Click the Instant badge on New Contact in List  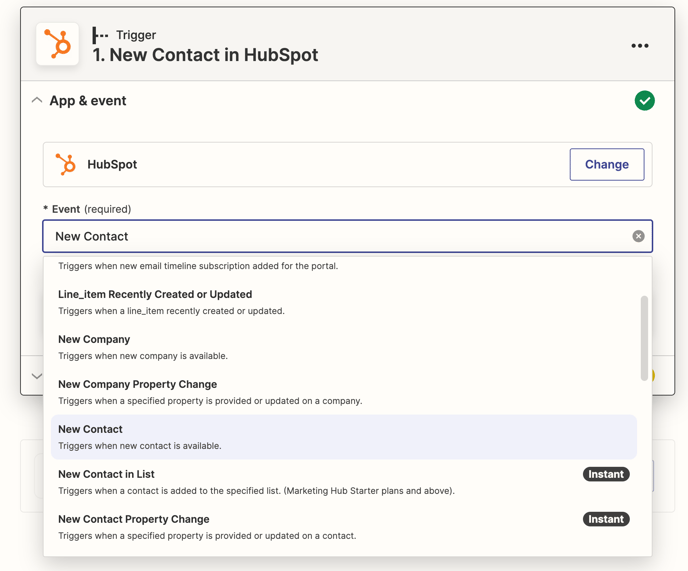(606, 474)
